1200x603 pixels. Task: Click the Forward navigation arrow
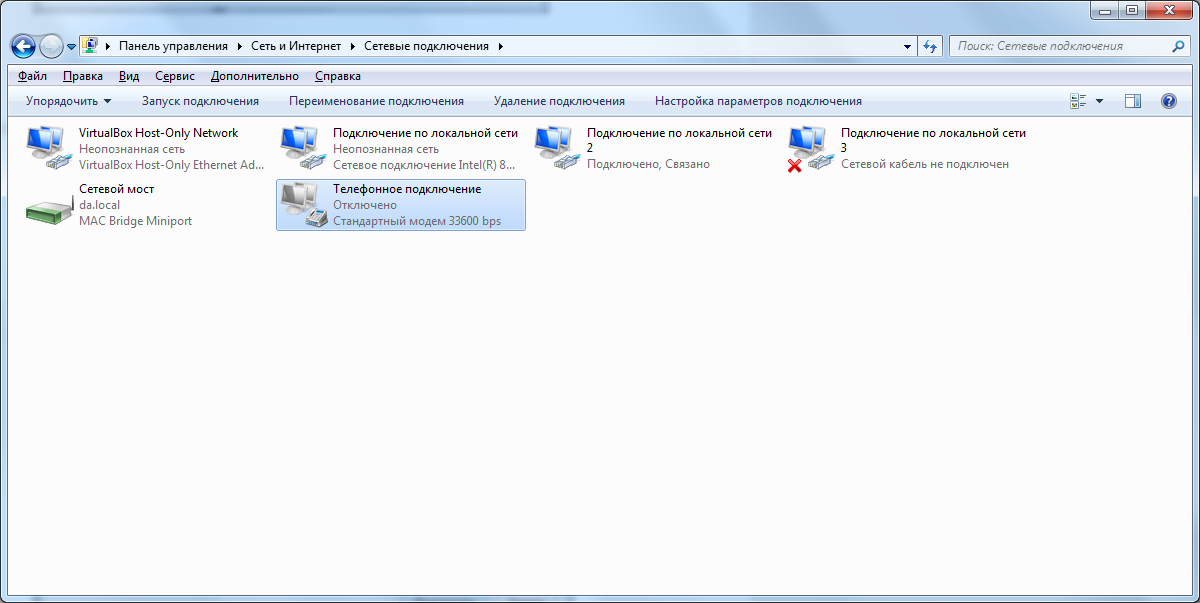[x=51, y=46]
